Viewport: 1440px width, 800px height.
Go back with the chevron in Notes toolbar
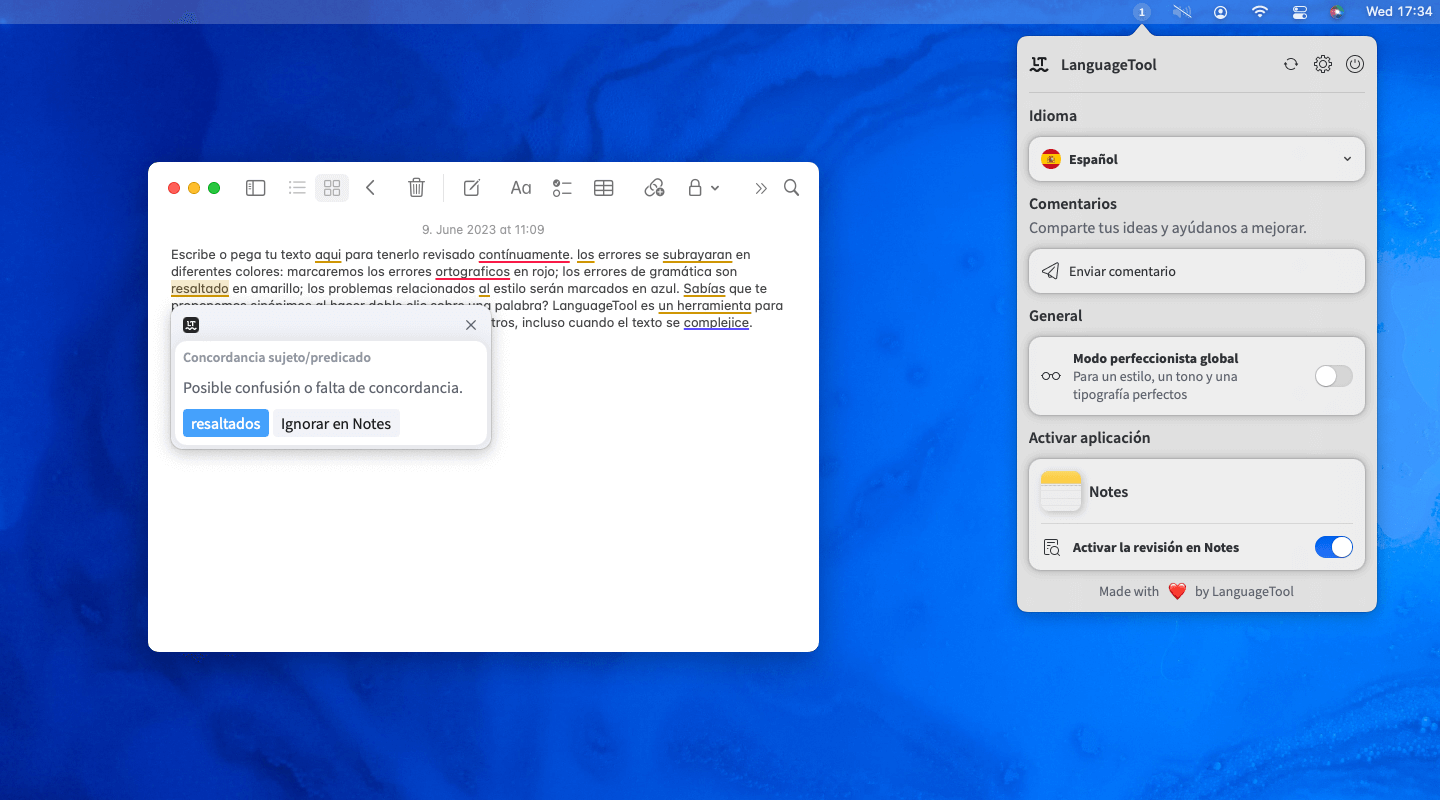coord(370,188)
